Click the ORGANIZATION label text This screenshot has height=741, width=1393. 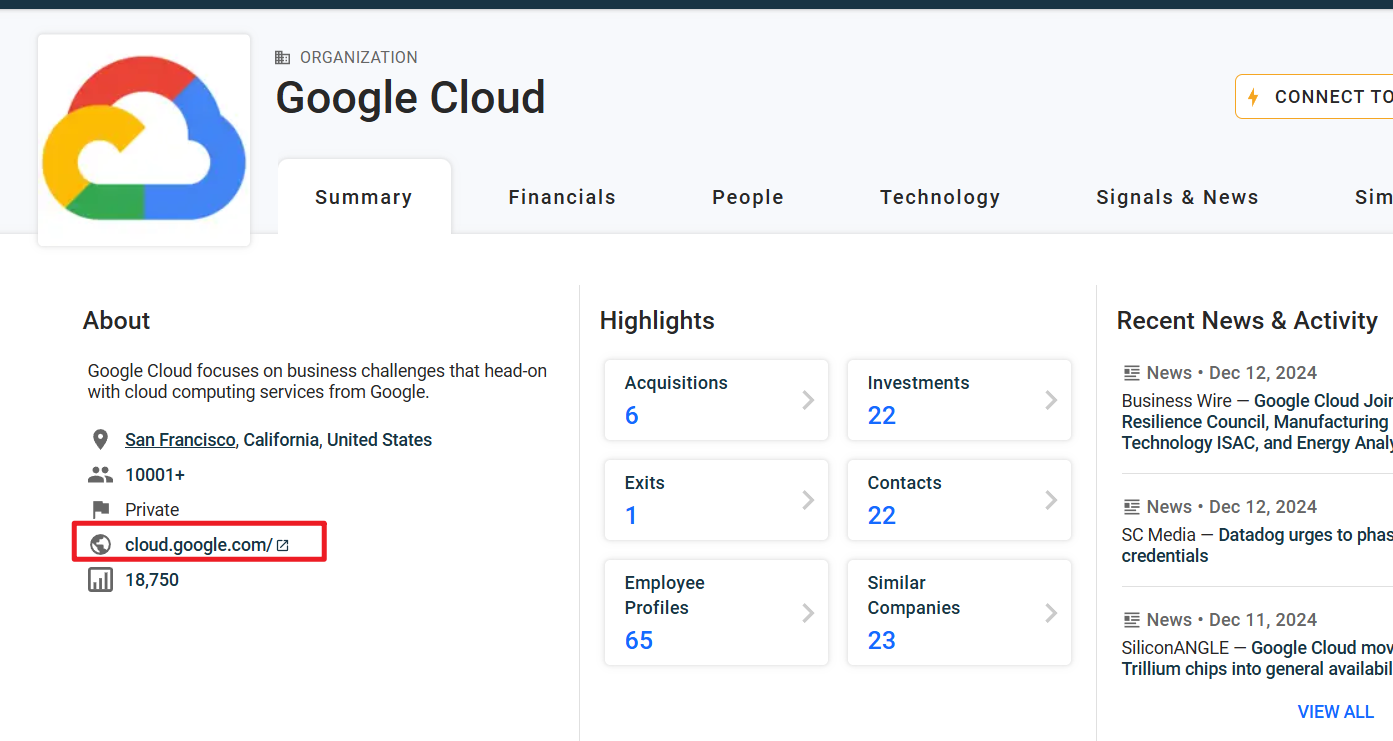(x=359, y=58)
